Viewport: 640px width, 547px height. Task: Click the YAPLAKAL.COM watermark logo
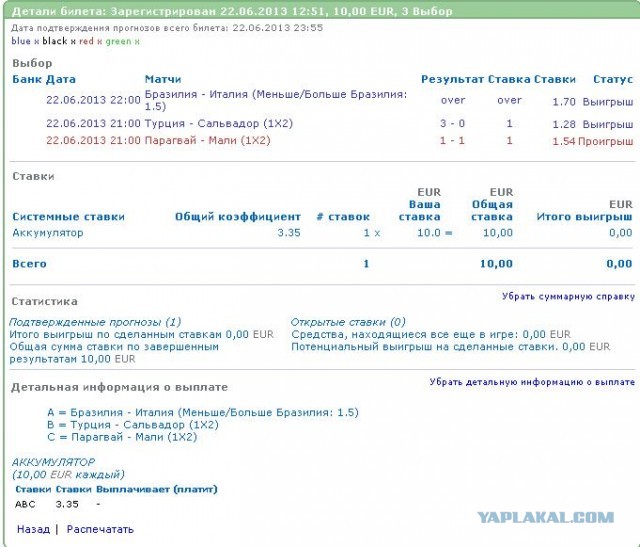544,517
